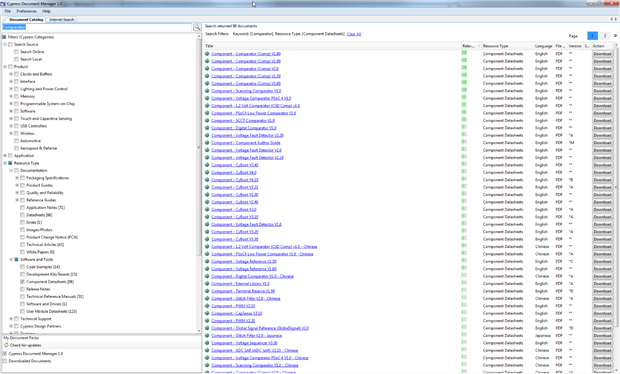Click the green Check for updates refresh icon
620x374 pixels.
pyautogui.click(x=6, y=345)
